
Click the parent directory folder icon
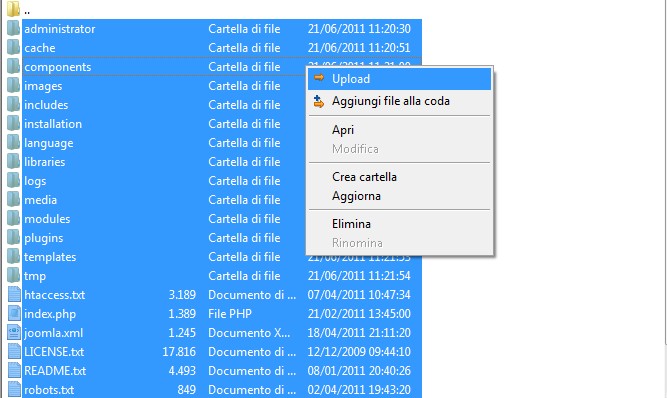click(x=14, y=9)
